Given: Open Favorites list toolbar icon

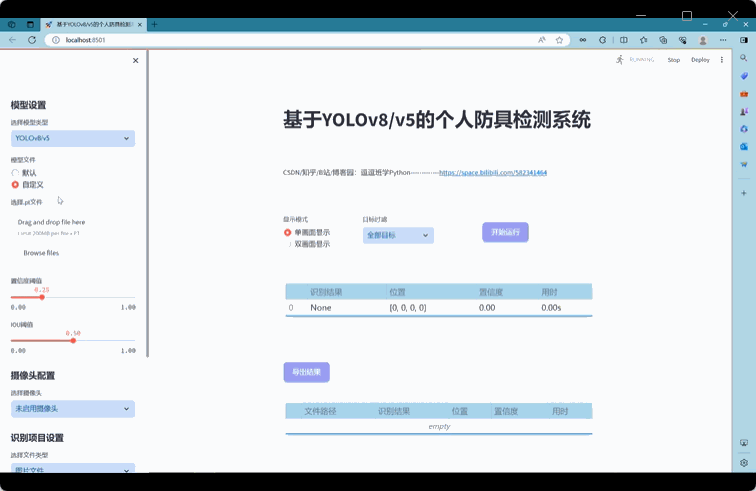Looking at the screenshot, I should [x=644, y=40].
